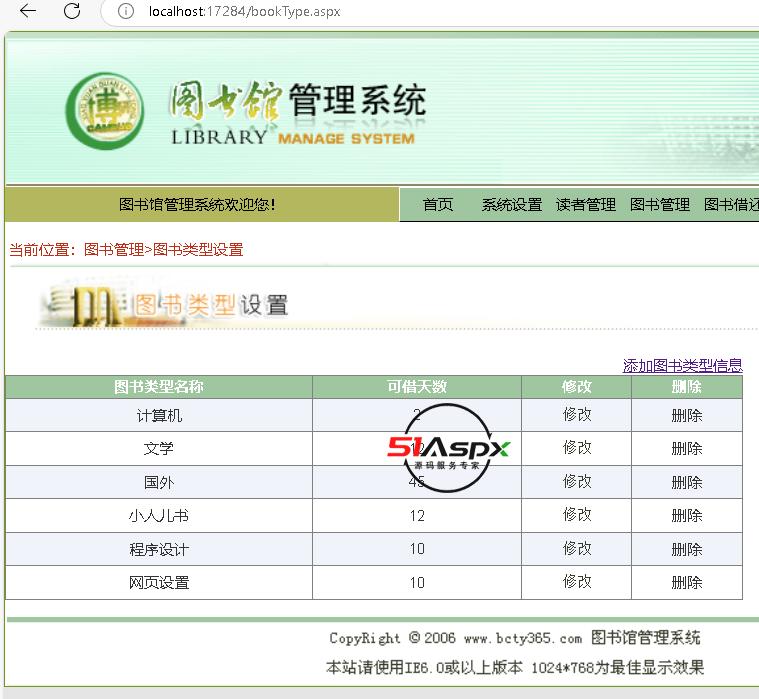Delete the 程序设计 book type
The width and height of the screenshot is (759, 699).
click(686, 549)
